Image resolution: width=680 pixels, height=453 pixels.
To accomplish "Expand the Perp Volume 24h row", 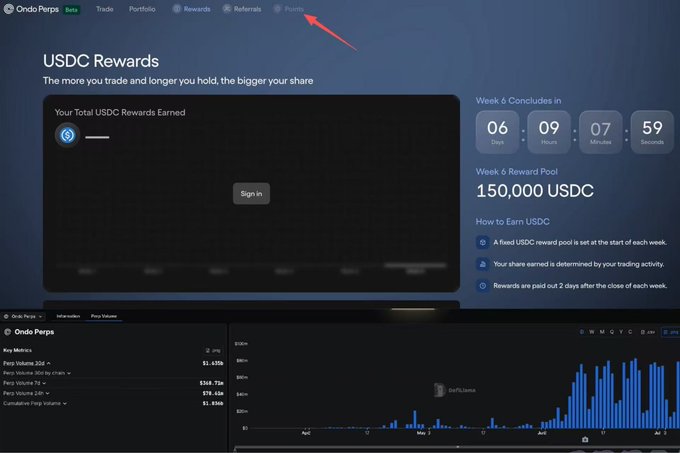I will tap(26, 393).
